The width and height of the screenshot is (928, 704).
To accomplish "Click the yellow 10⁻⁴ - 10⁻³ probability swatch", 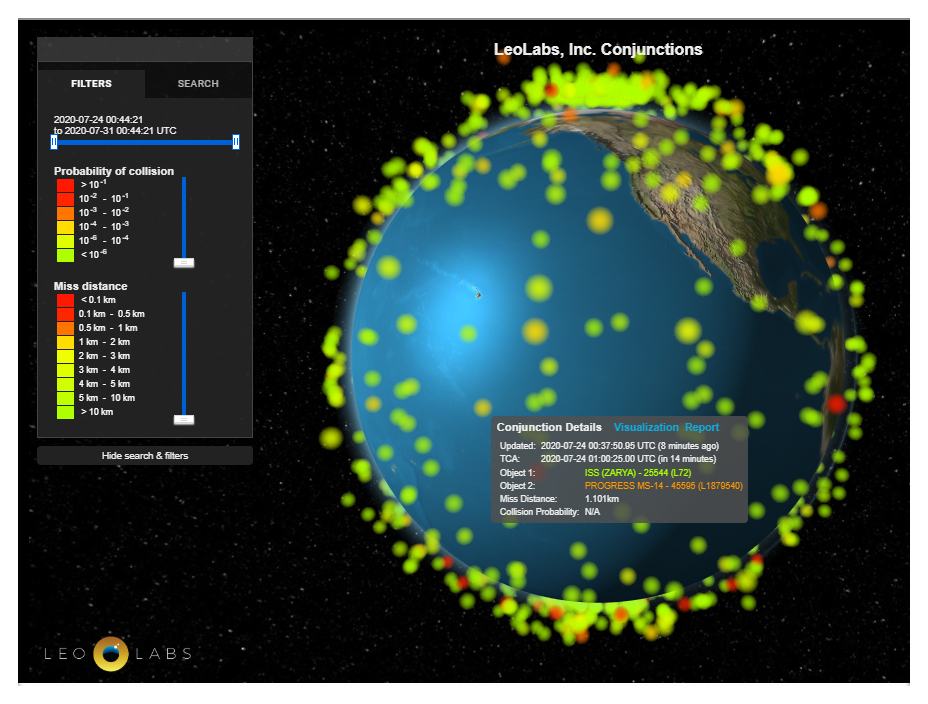I will [x=65, y=227].
